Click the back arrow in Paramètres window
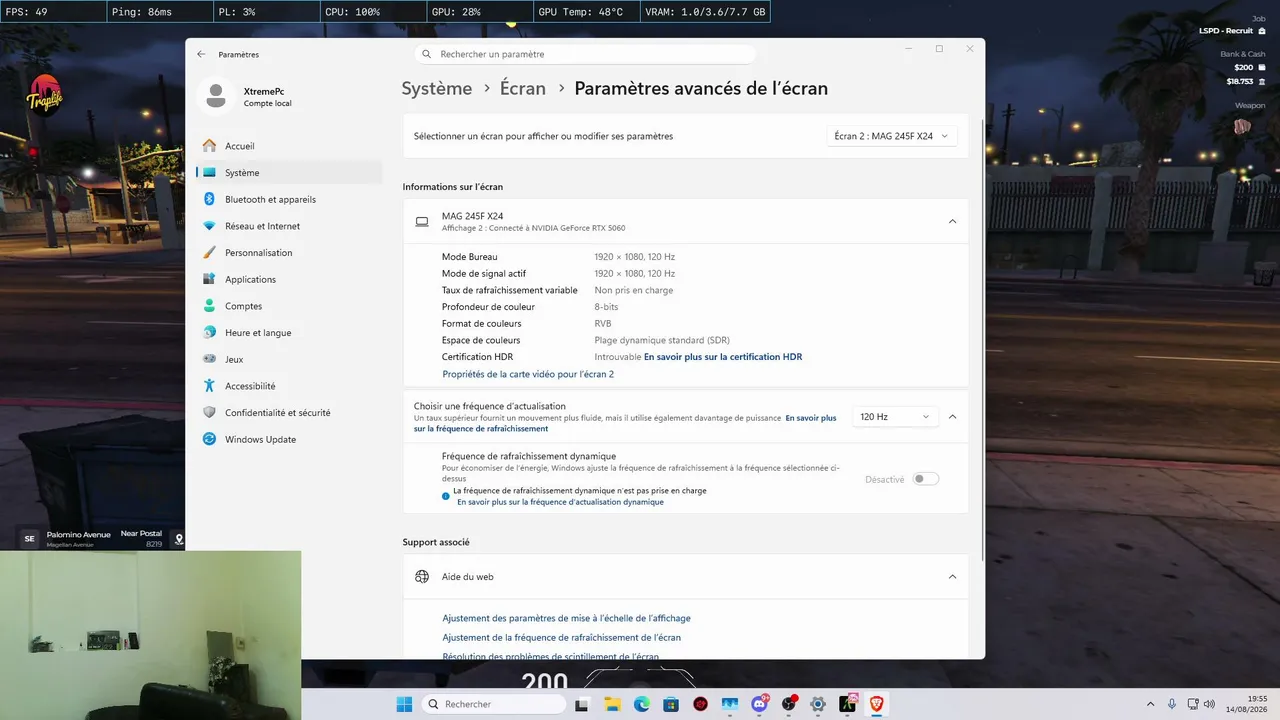1280x720 pixels. [x=201, y=54]
